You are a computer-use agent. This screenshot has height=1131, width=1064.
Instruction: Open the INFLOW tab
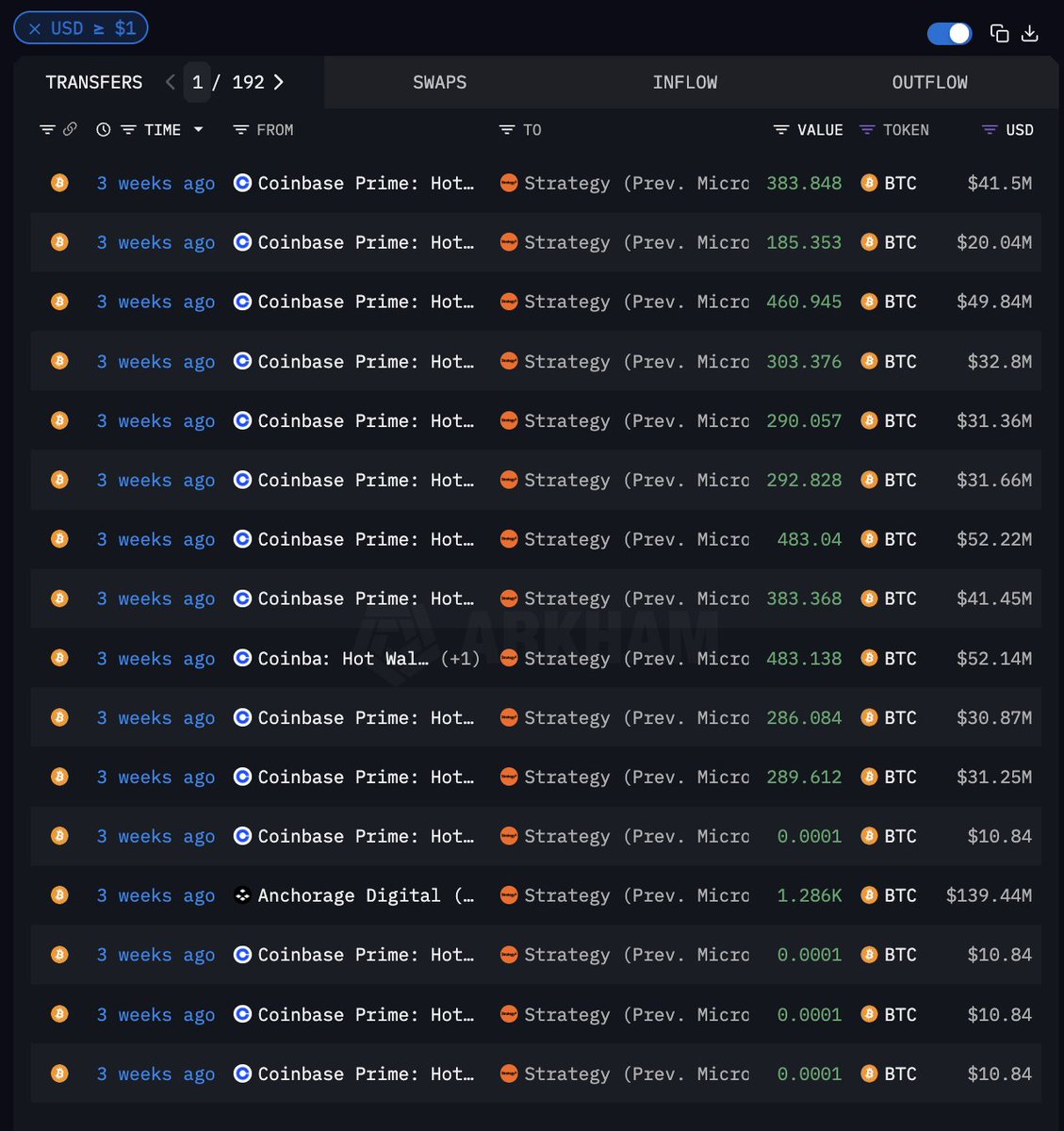pos(685,82)
